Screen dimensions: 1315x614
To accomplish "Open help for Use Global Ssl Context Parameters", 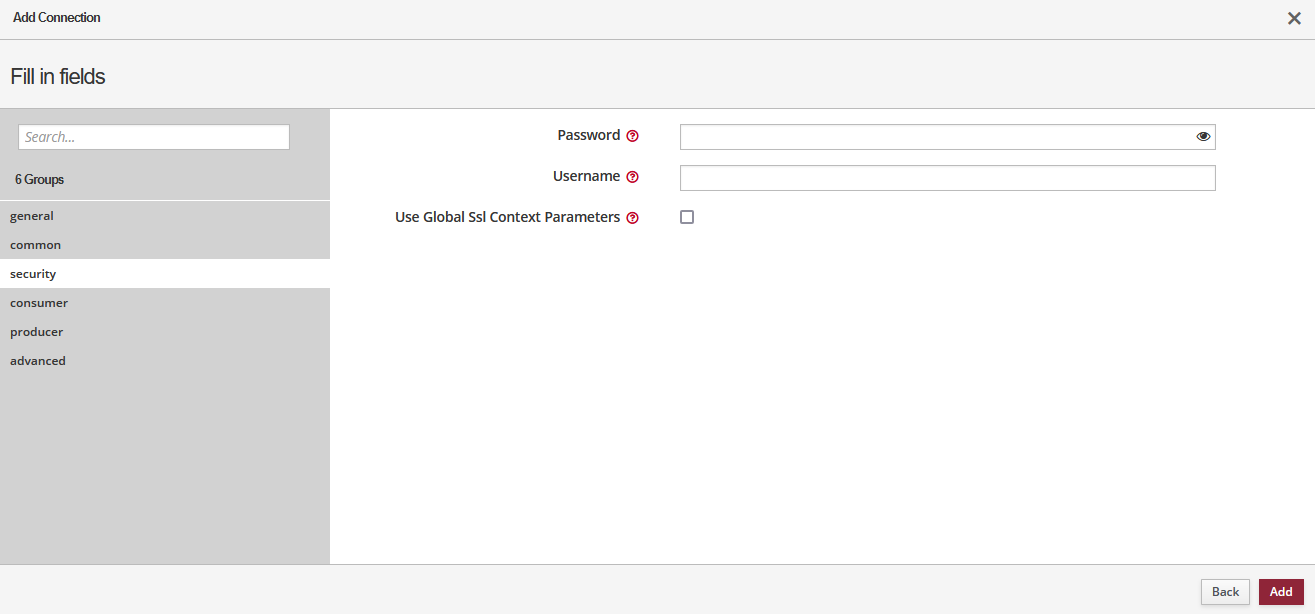I will [632, 218].
